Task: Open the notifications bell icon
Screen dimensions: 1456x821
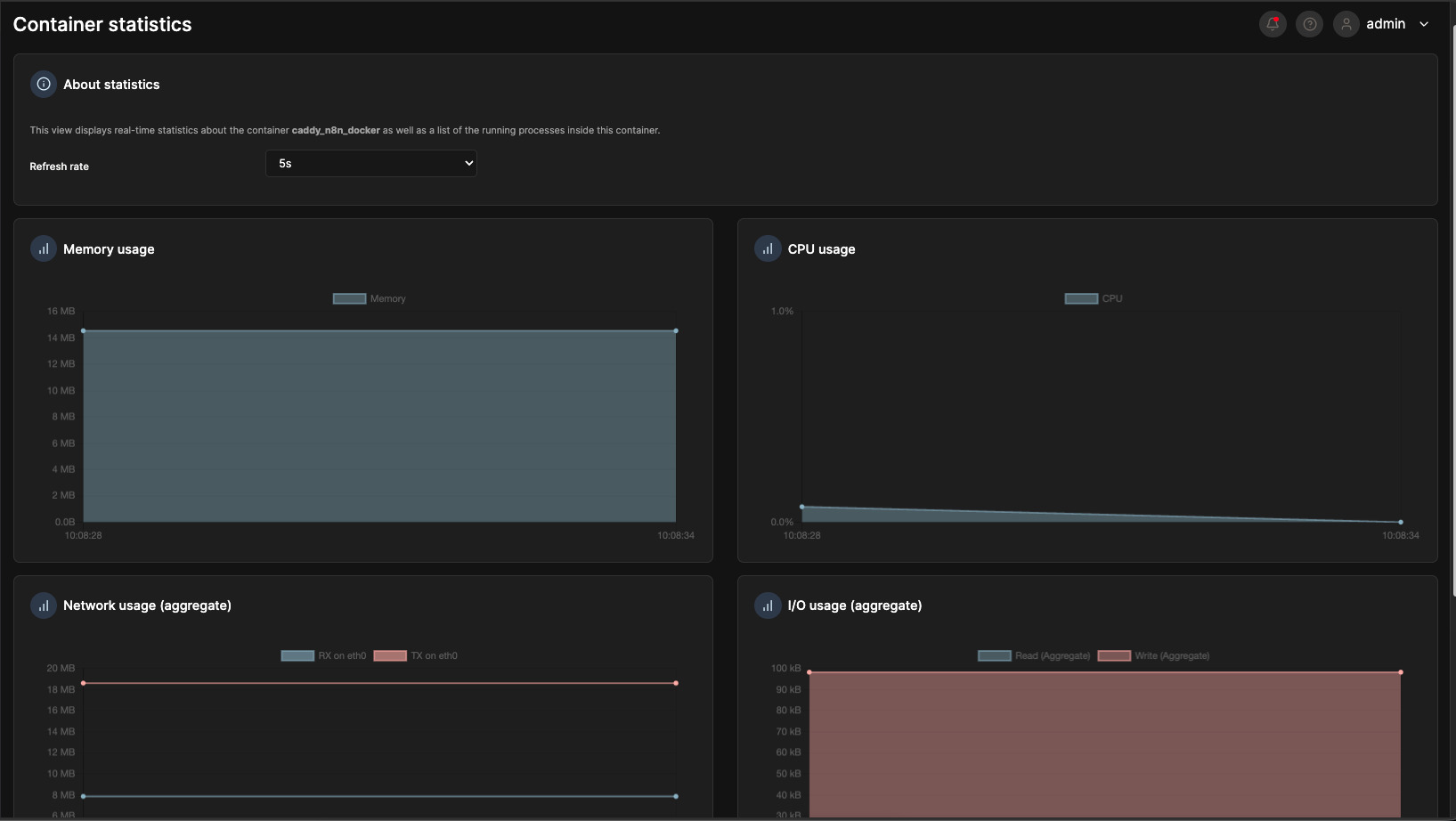Action: click(1273, 24)
